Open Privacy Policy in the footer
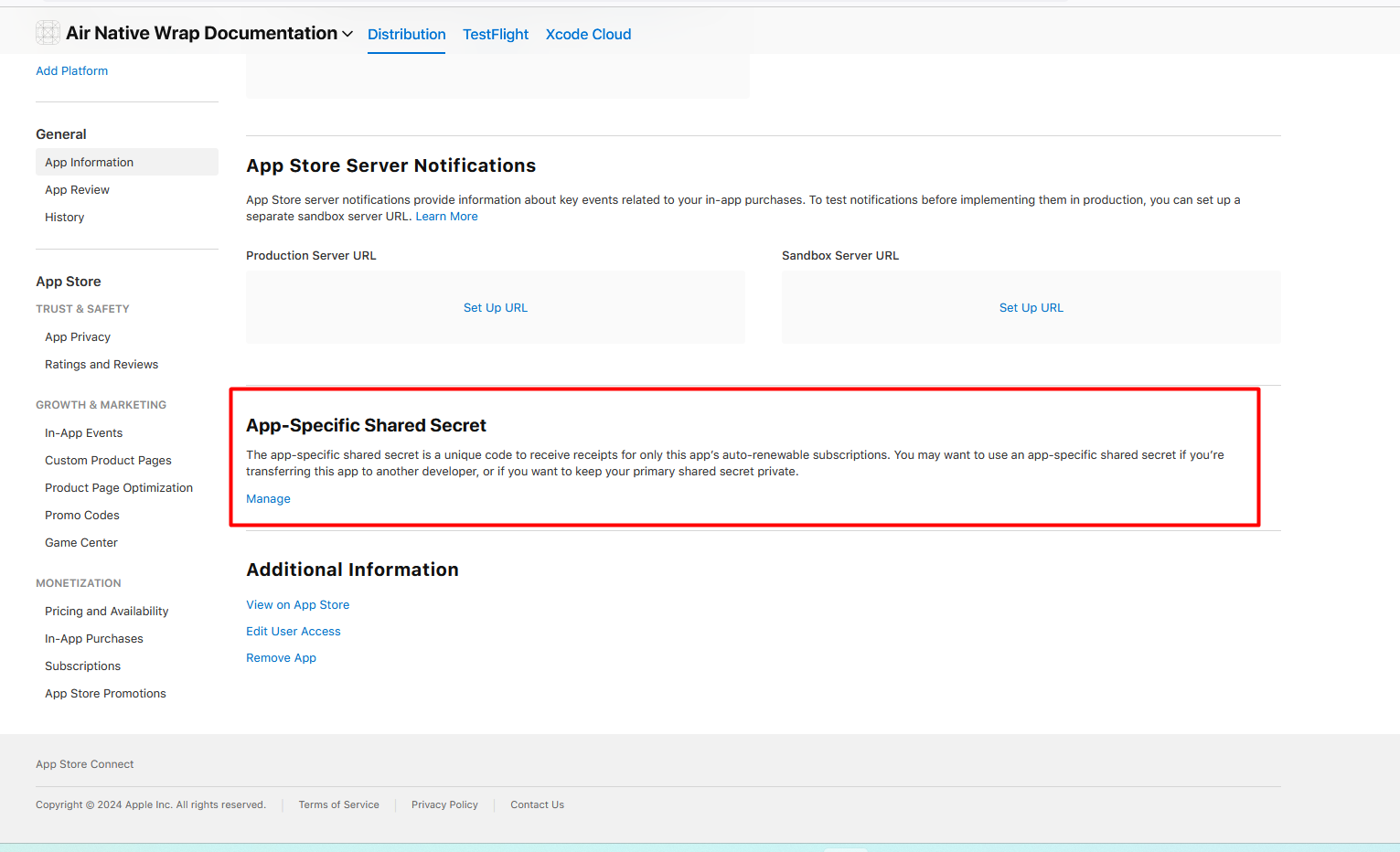 pyautogui.click(x=444, y=804)
